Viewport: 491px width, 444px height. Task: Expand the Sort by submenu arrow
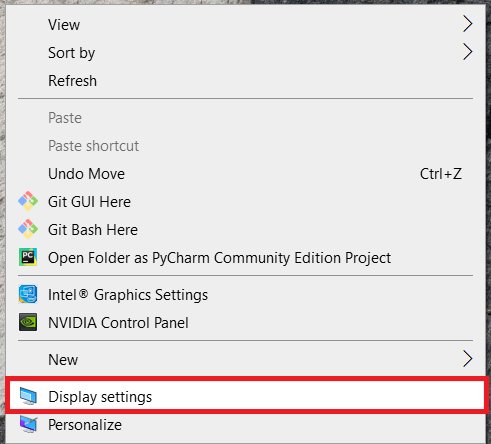tap(468, 52)
